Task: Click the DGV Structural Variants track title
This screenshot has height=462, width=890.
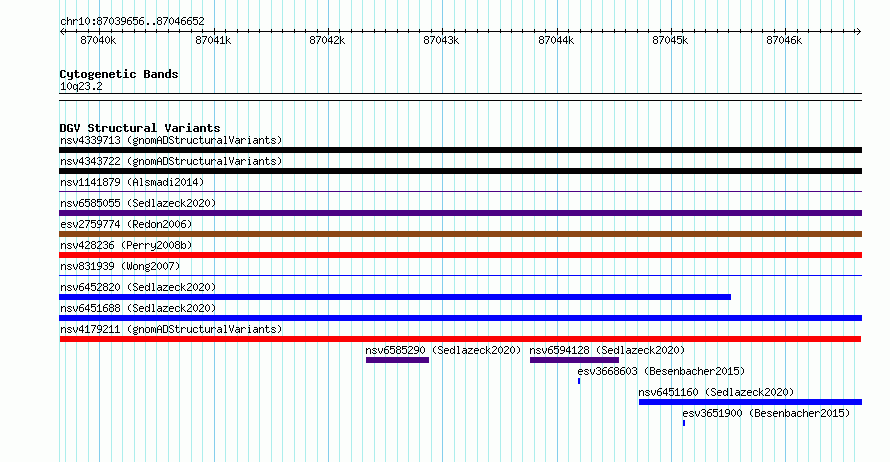Action: 140,128
